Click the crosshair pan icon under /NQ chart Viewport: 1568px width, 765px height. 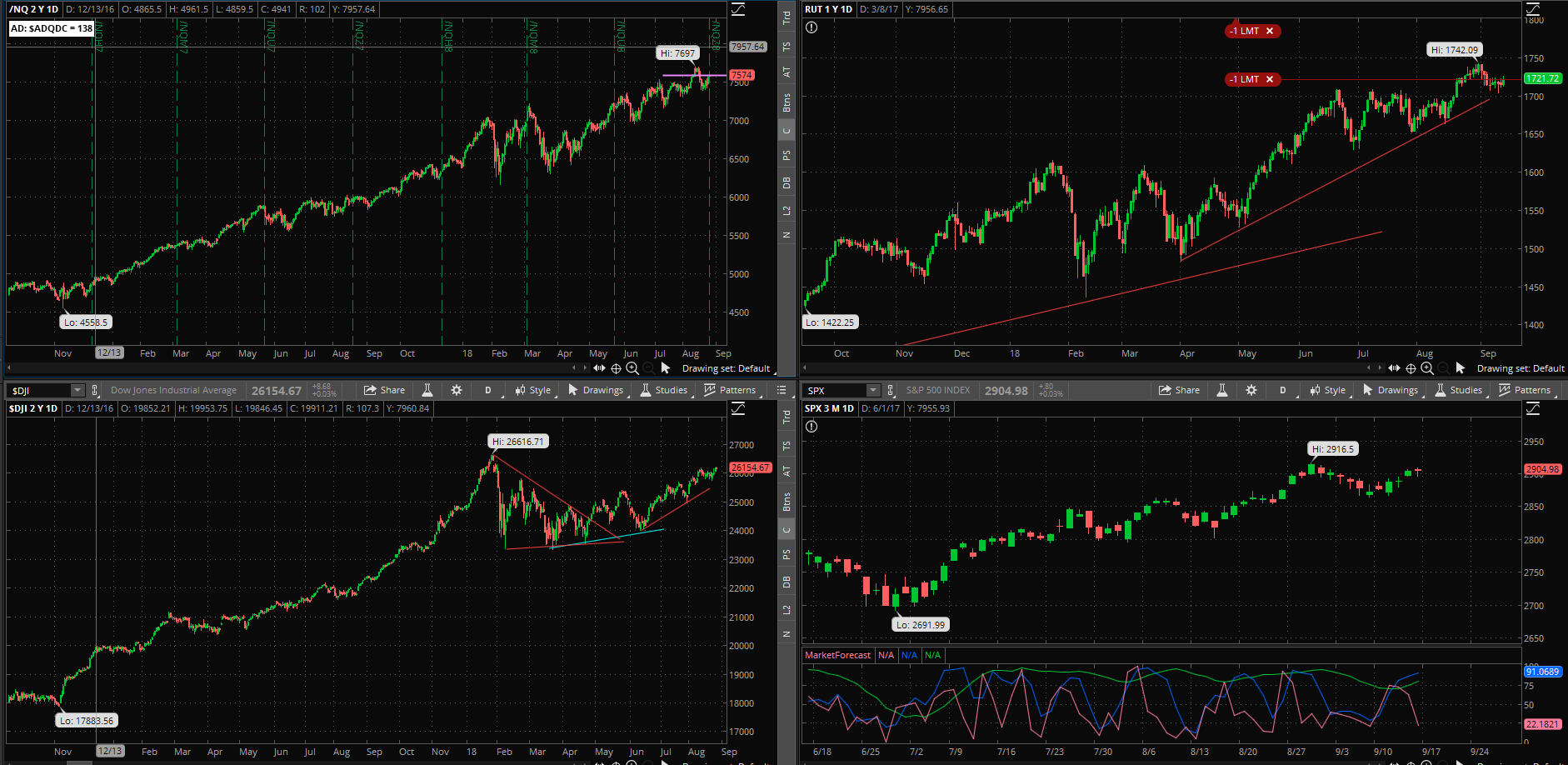[x=617, y=368]
